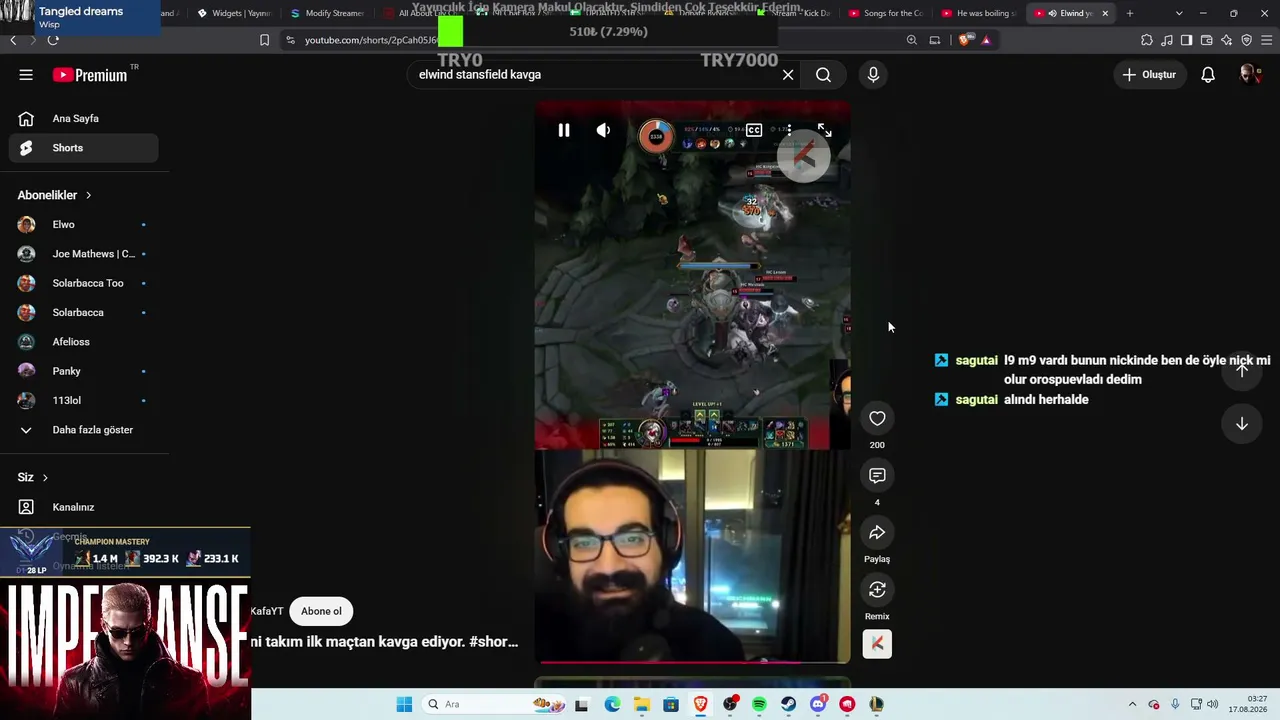Enter fullscreen for the Short

pos(824,130)
